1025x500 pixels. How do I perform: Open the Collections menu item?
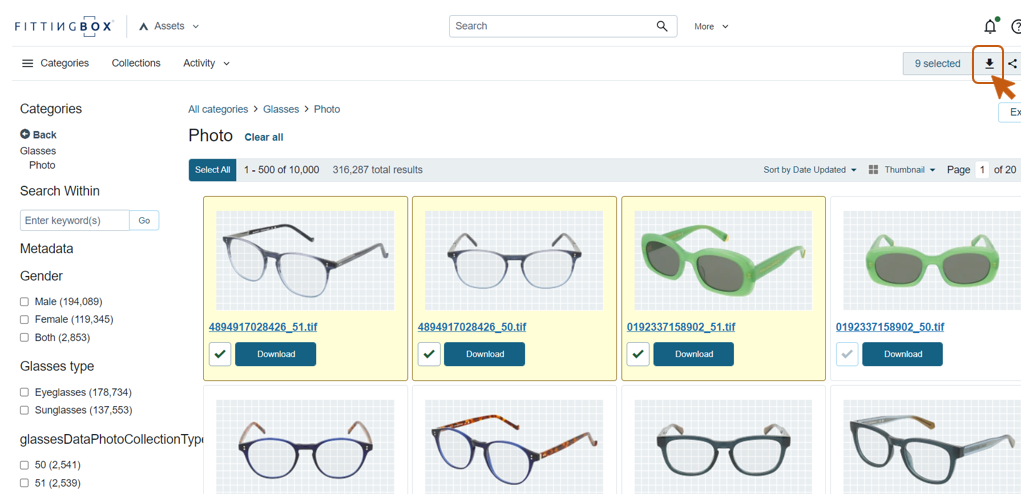(136, 63)
